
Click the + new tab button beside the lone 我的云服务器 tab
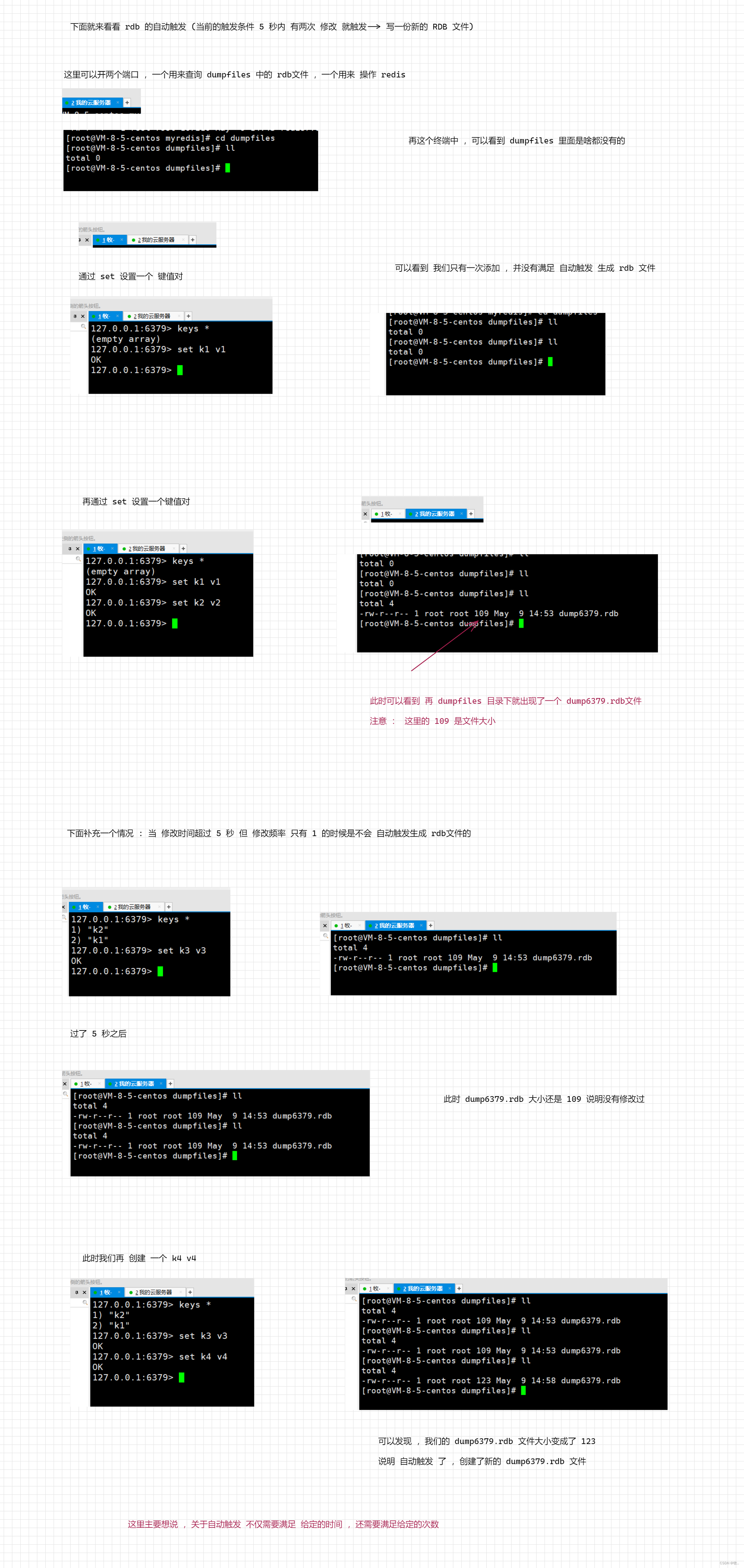click(127, 102)
